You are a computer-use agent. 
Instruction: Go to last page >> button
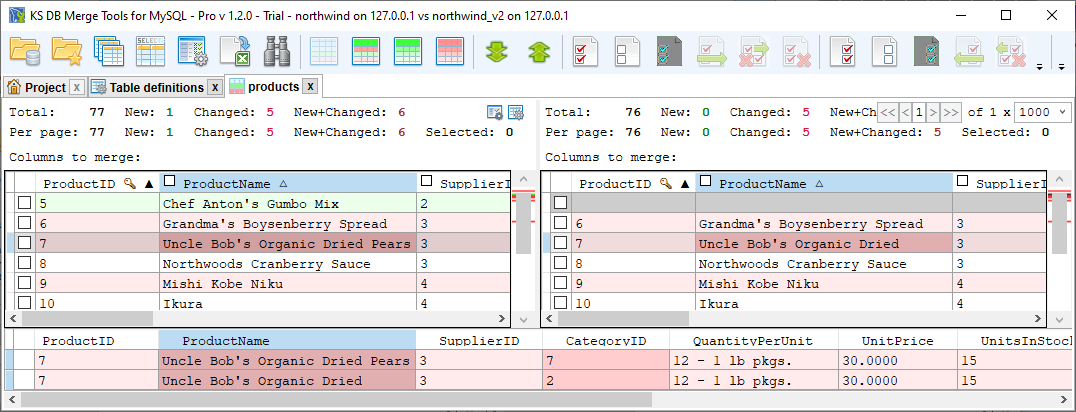point(950,112)
